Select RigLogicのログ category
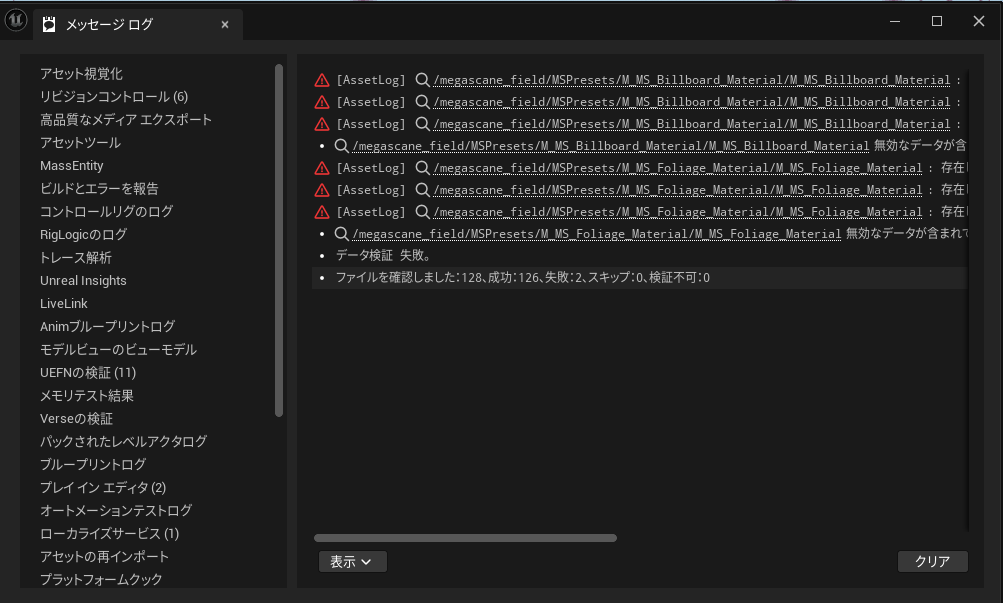Screen dimensions: 1003x603 click(x=83, y=235)
